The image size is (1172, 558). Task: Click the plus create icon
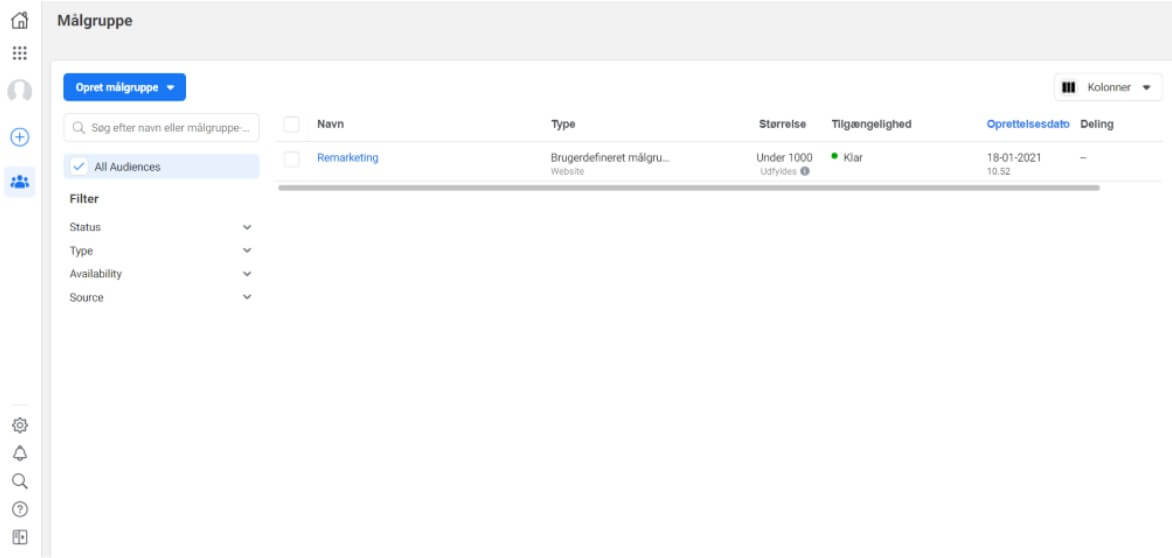[x=19, y=137]
